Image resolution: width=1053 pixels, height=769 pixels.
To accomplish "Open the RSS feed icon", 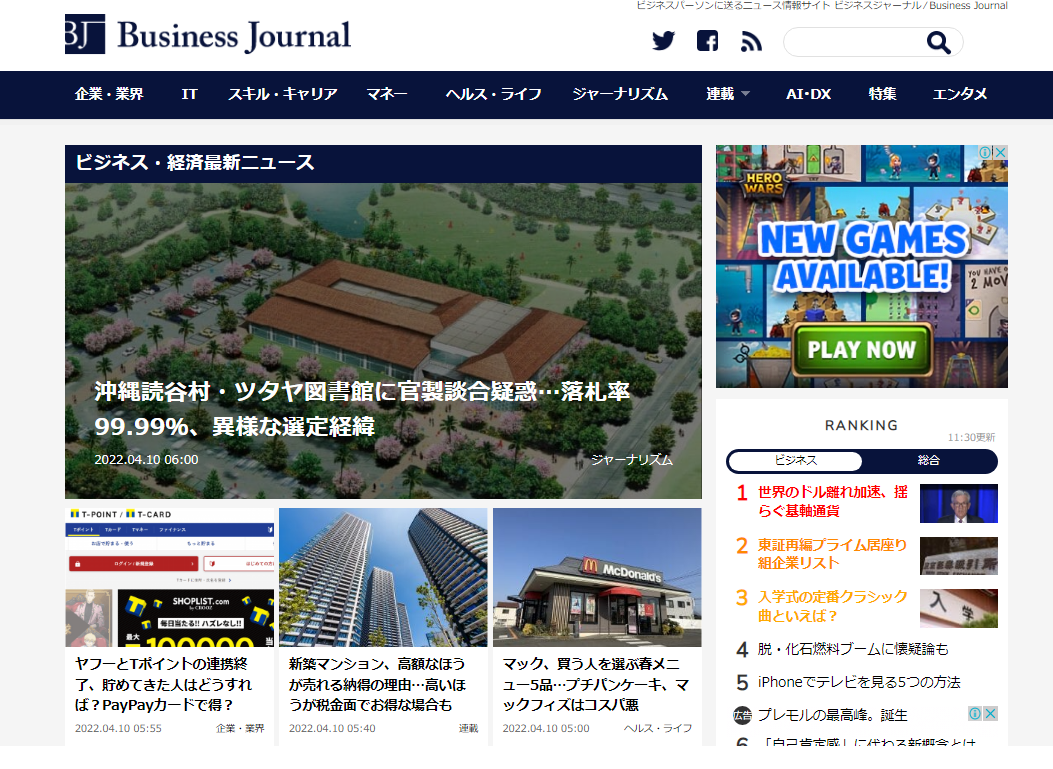I will 751,42.
